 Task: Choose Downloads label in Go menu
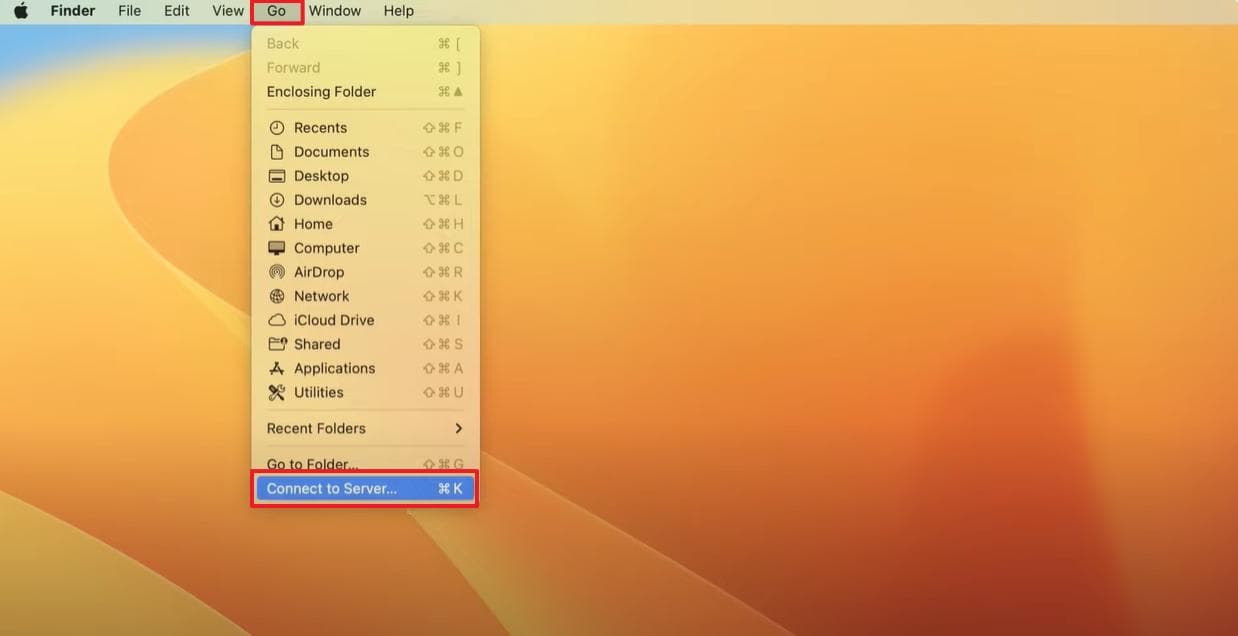[330, 200]
